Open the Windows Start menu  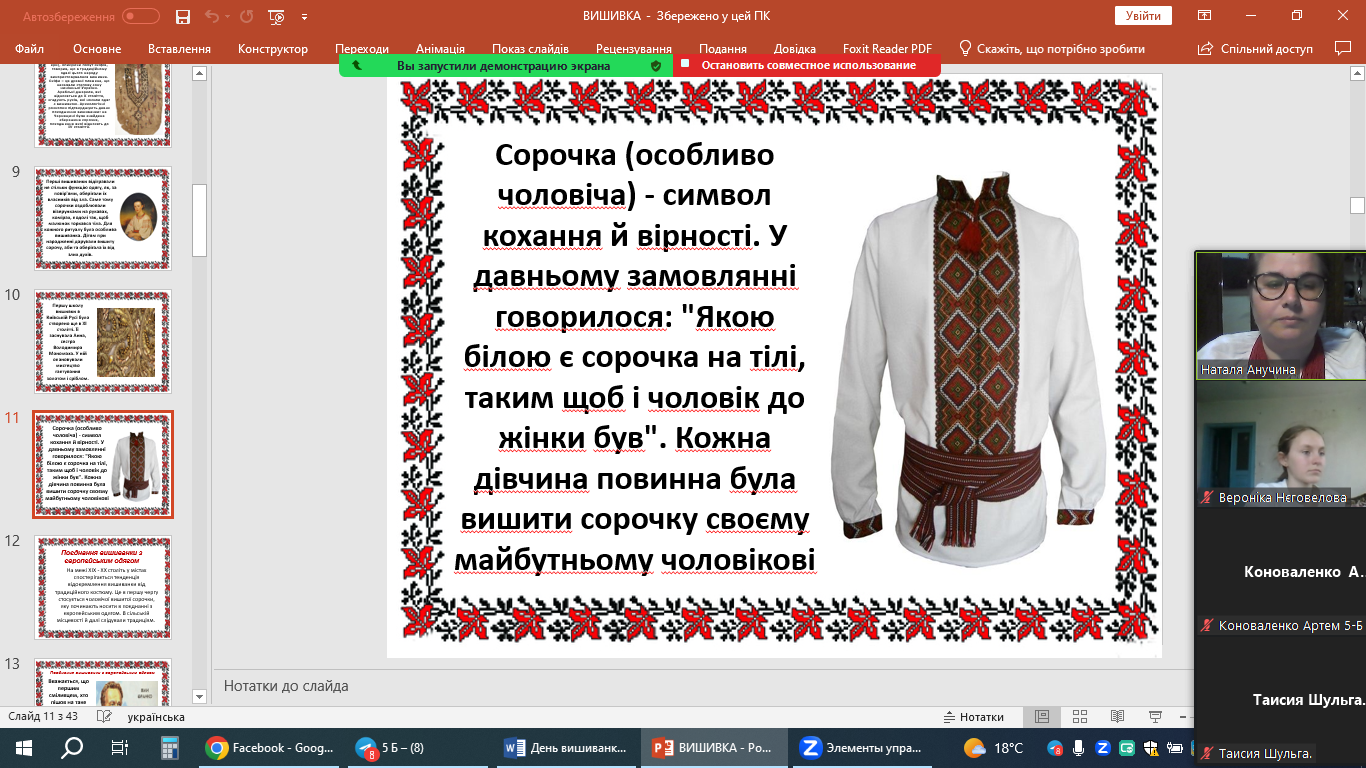tap(24, 748)
